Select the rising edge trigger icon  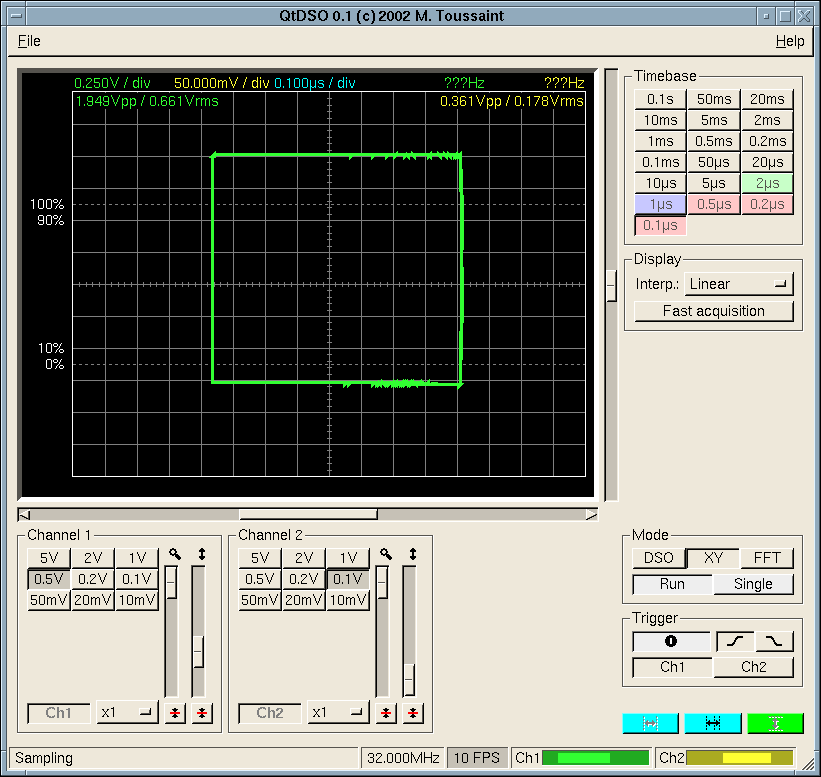734,642
